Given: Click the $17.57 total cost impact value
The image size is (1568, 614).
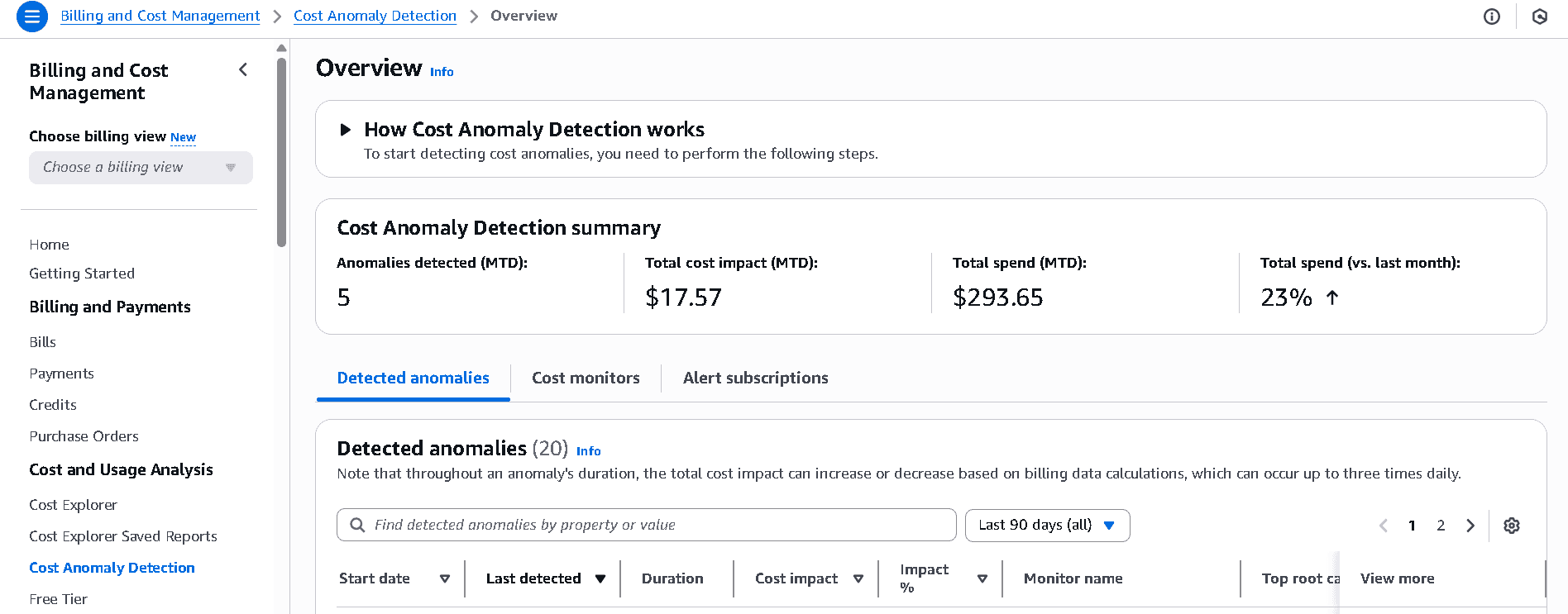Looking at the screenshot, I should (683, 297).
